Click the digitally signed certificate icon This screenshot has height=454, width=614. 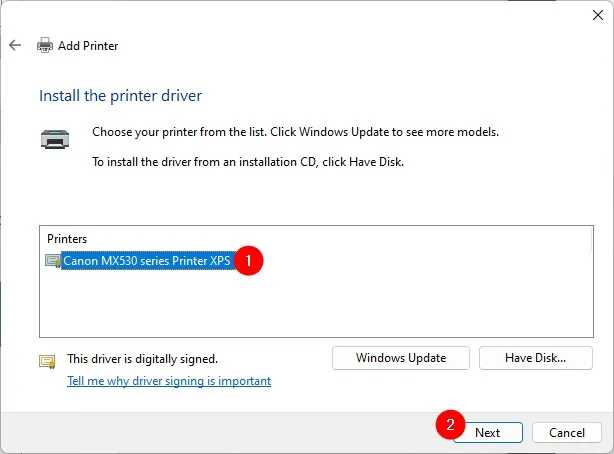click(47, 360)
